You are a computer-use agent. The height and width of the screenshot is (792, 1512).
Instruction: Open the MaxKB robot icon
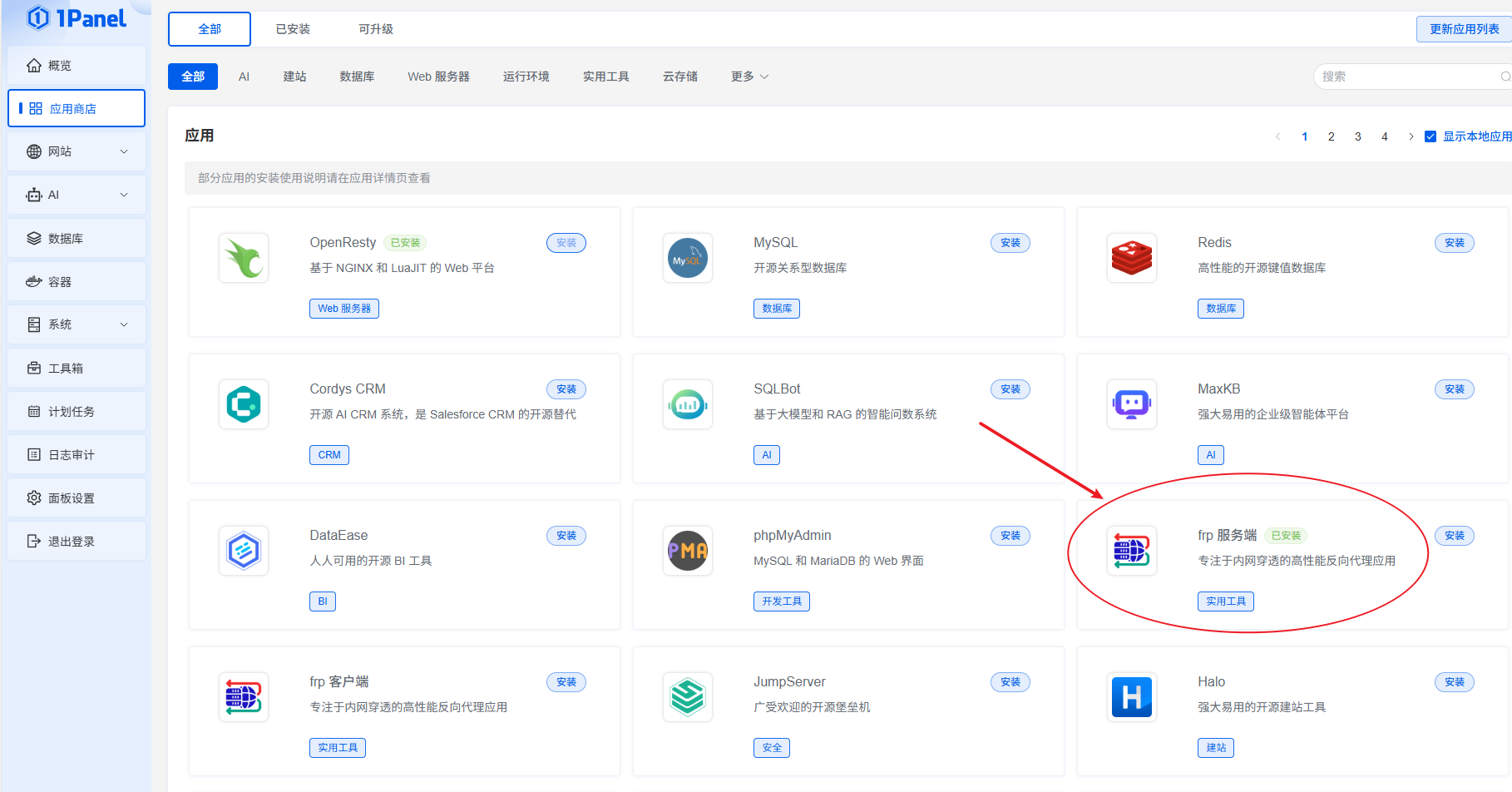[1132, 404]
